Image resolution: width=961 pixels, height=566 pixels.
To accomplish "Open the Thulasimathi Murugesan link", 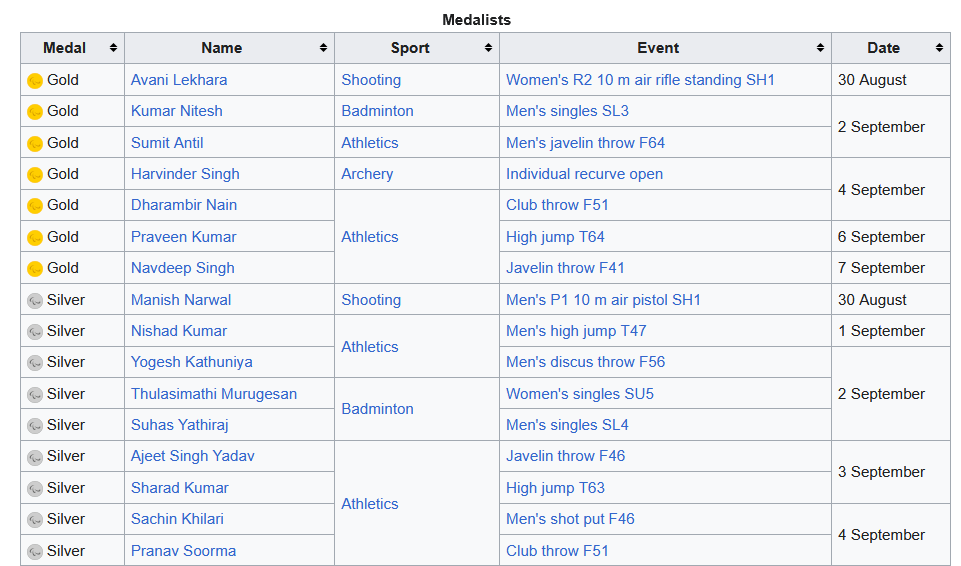I will pos(214,394).
